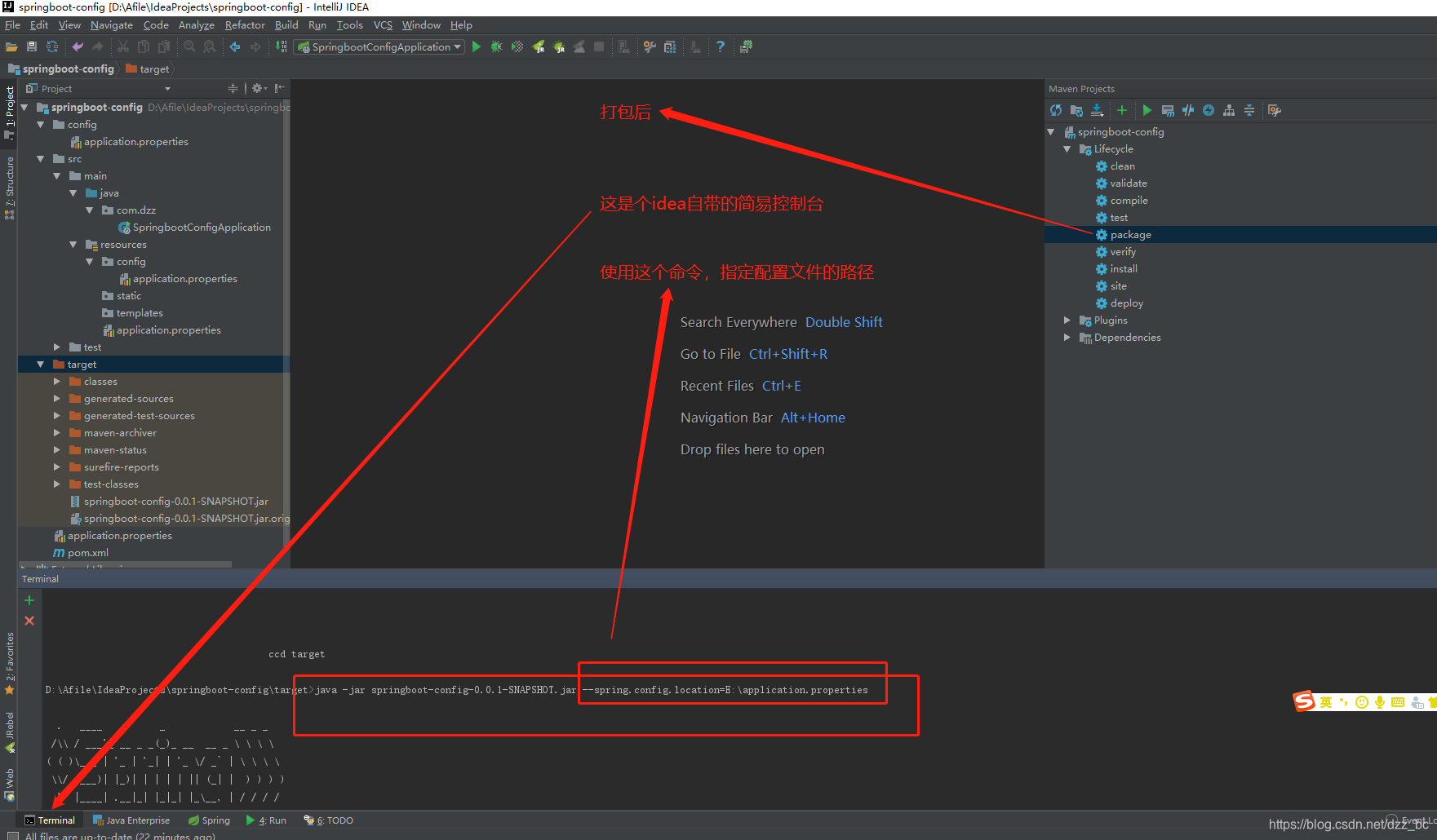Close terminal session red X
1437x840 pixels.
[29, 621]
